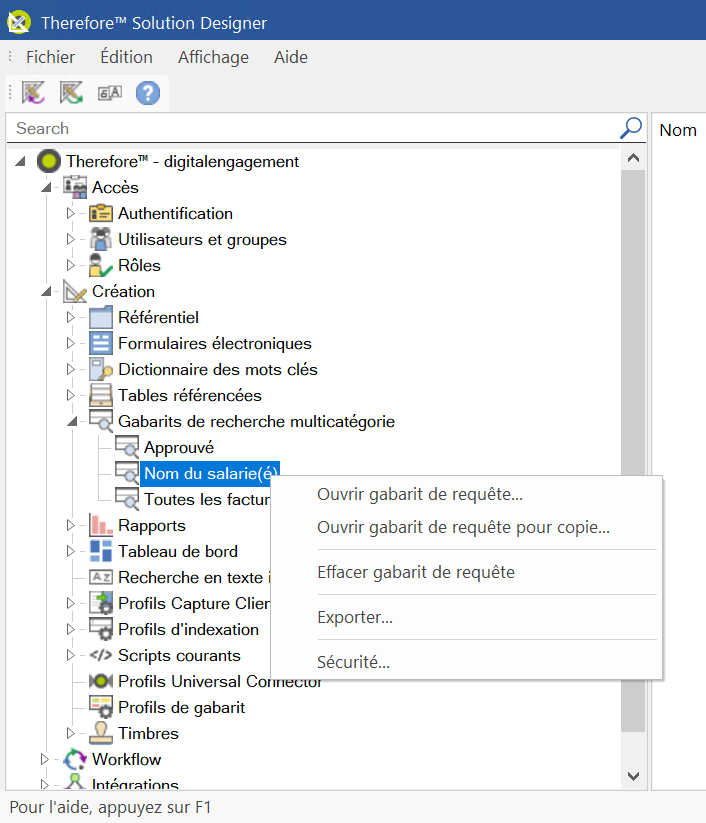Open the Aide menu

click(x=291, y=57)
